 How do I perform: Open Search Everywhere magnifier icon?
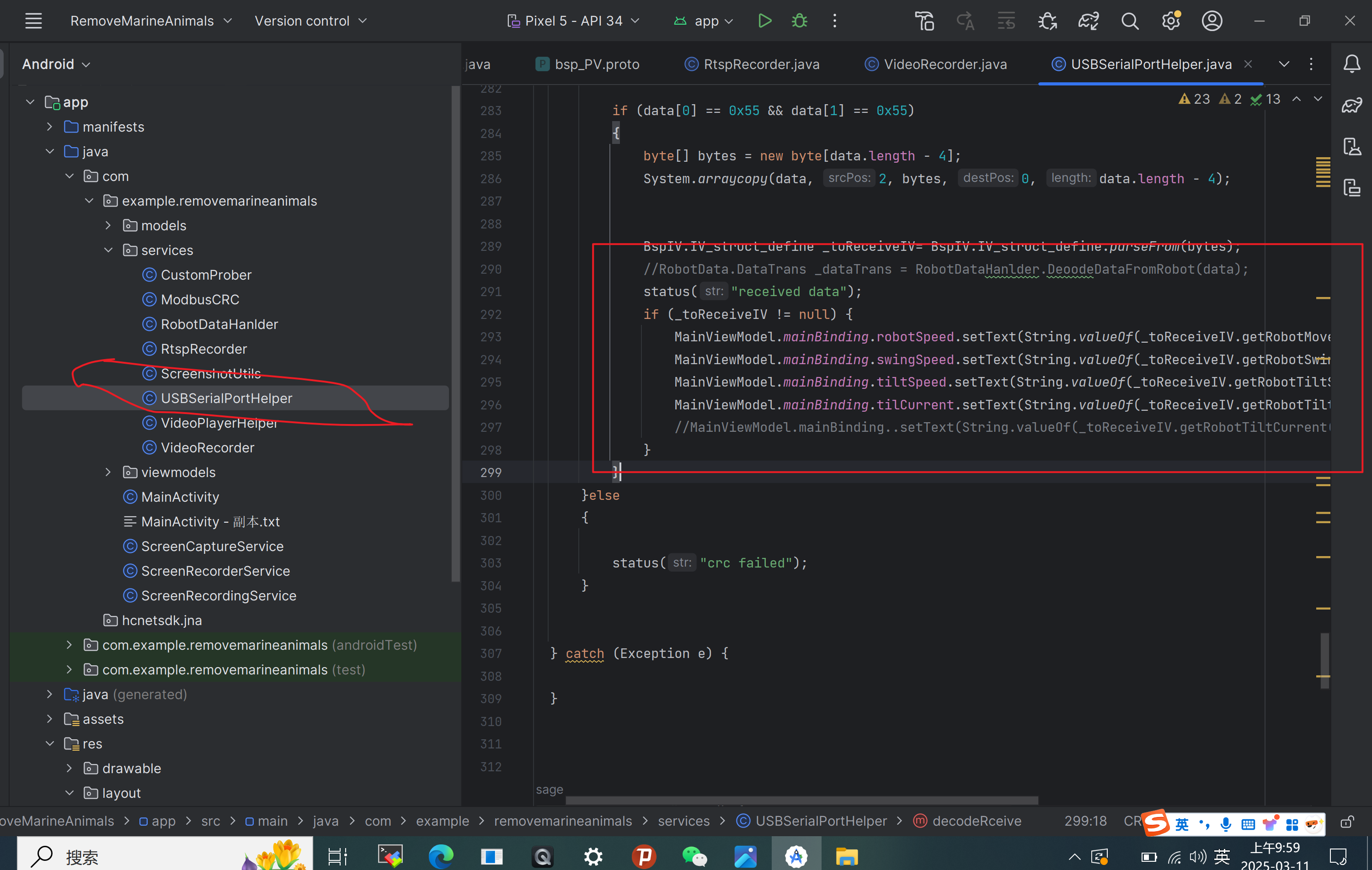tap(1130, 21)
